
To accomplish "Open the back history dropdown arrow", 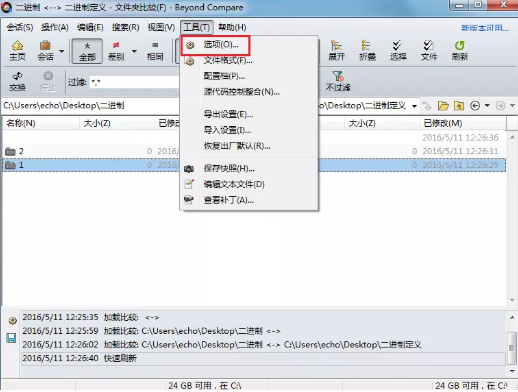I will tap(487, 106).
